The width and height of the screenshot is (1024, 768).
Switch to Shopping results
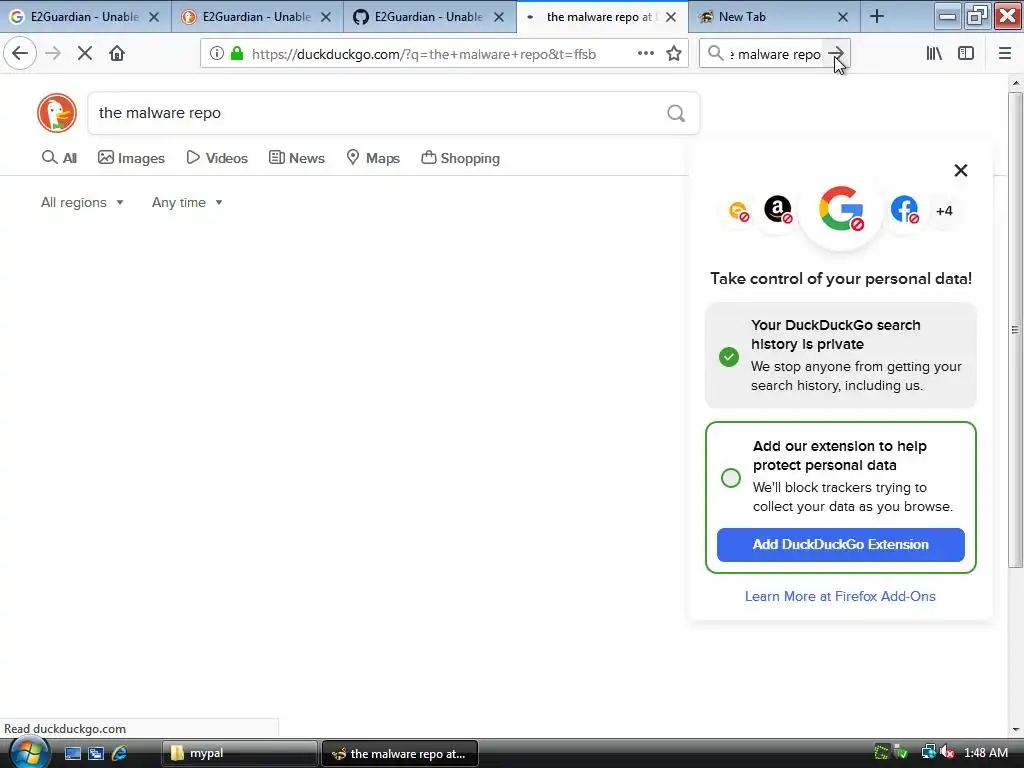click(x=460, y=158)
